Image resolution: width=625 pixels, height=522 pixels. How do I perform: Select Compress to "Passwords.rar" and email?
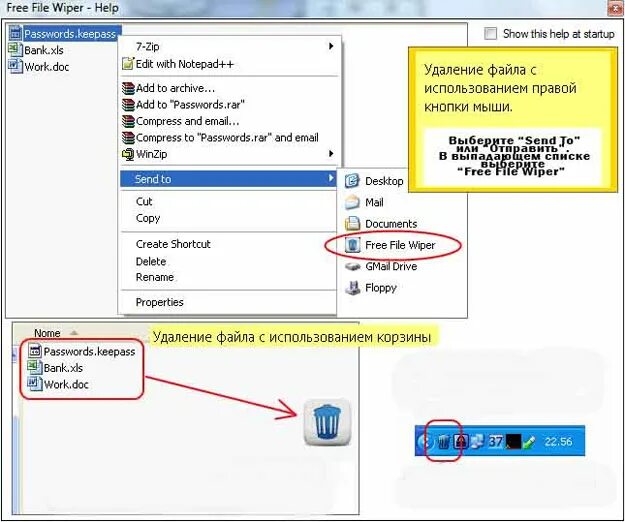[x=227, y=138]
